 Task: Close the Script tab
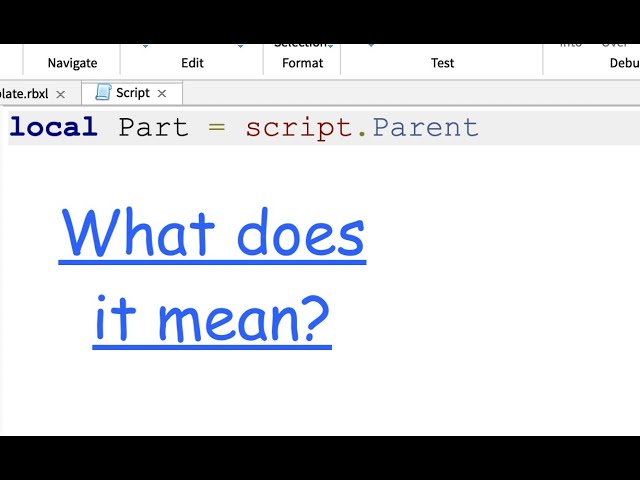coord(162,94)
